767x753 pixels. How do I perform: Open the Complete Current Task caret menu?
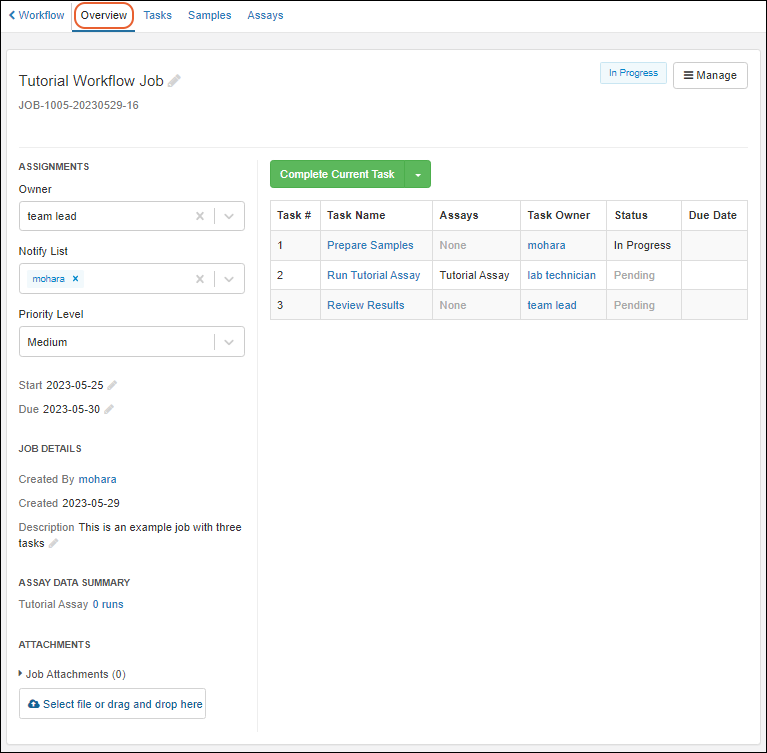coord(418,174)
